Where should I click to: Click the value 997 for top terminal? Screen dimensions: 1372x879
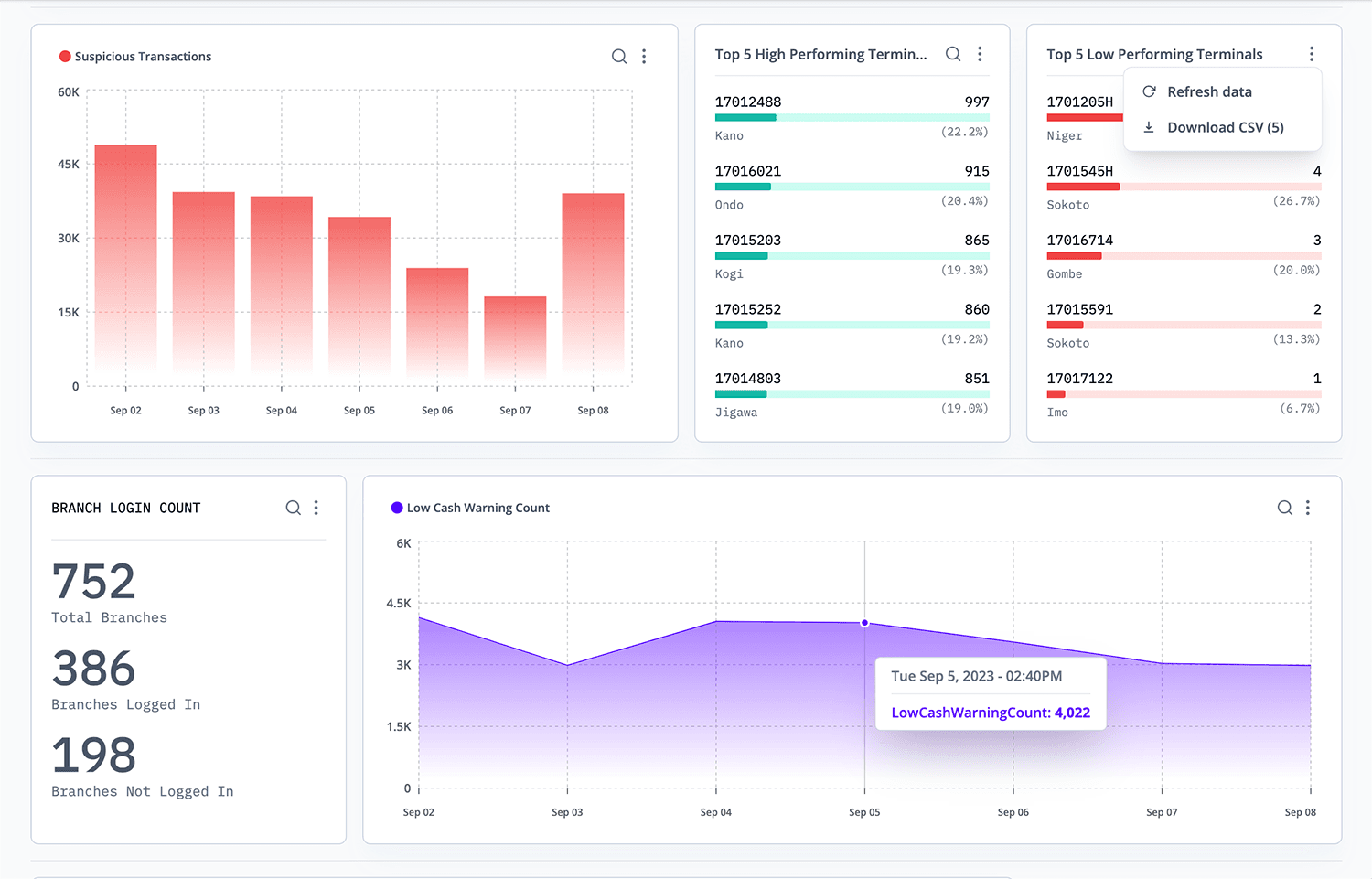click(x=977, y=102)
